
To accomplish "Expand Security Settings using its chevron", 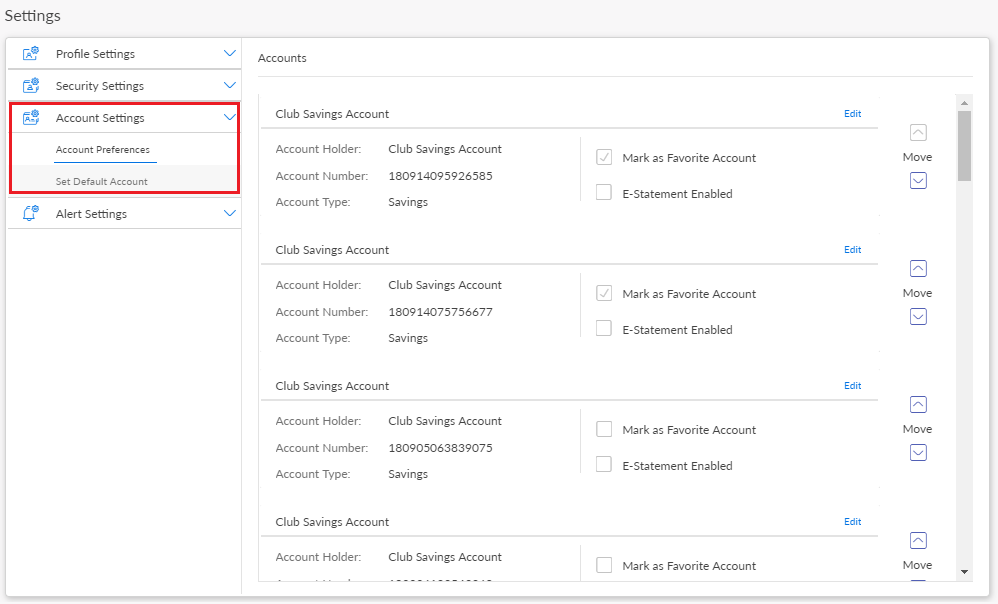I will (x=230, y=86).
